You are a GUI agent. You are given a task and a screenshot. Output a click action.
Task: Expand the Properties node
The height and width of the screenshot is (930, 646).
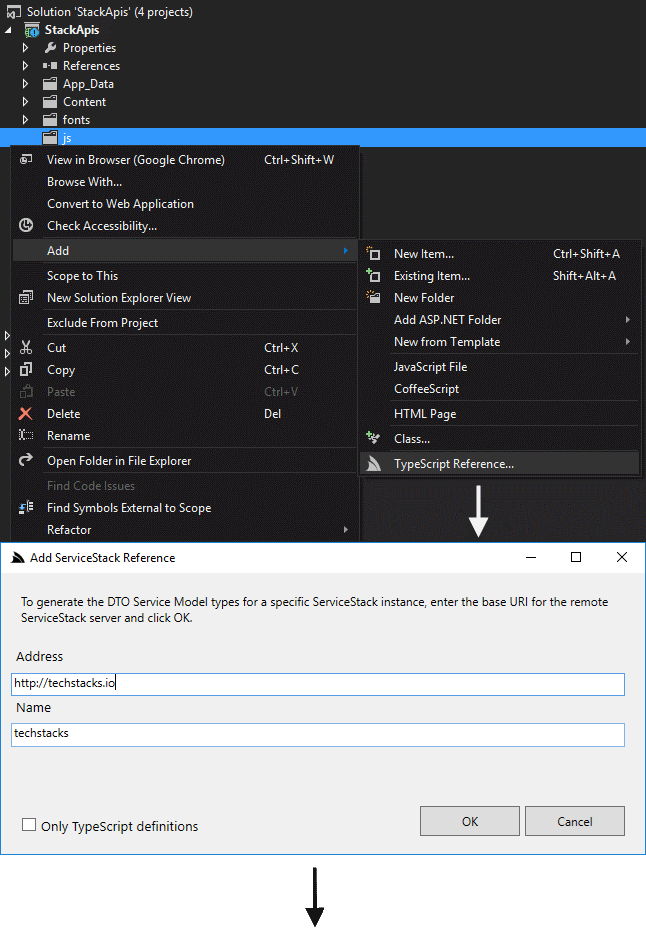(25, 47)
